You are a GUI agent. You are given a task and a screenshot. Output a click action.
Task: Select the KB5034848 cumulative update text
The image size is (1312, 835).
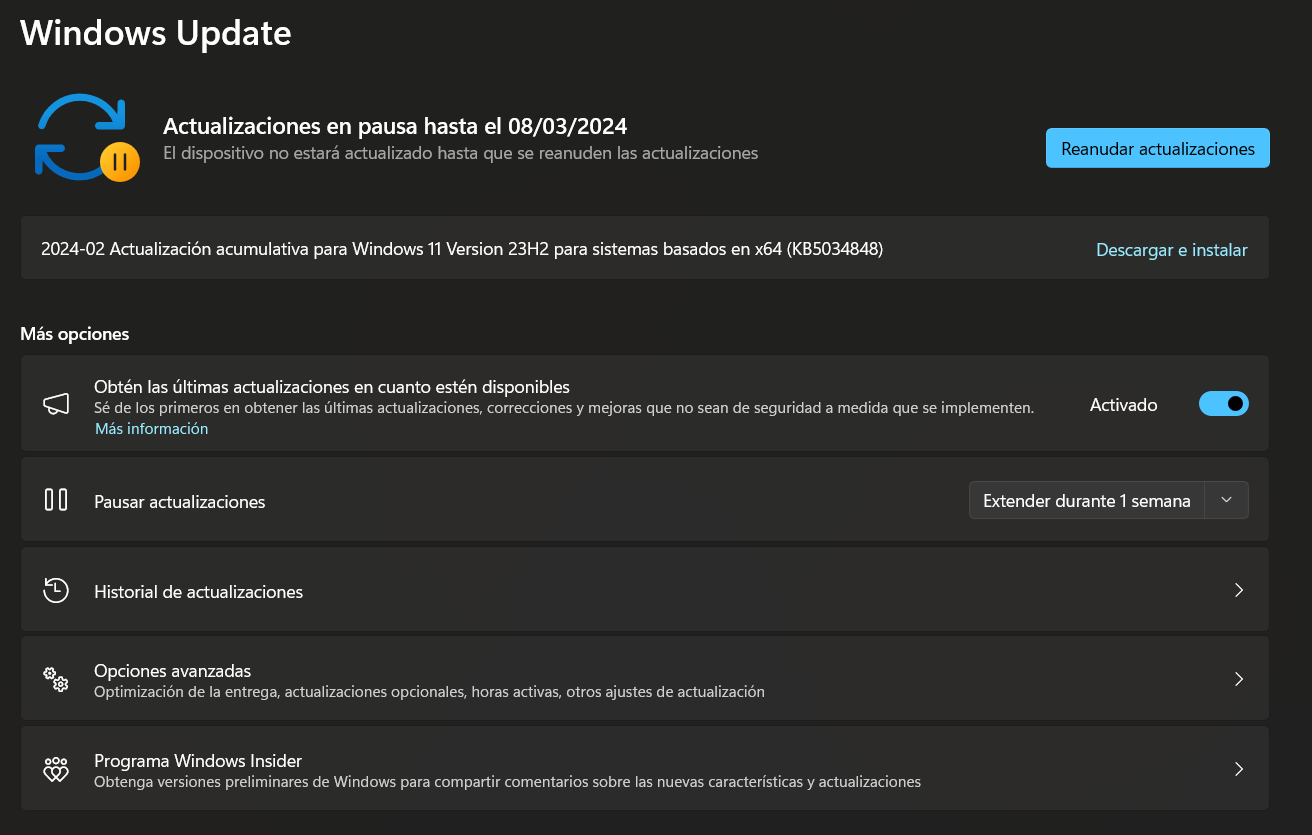(462, 249)
